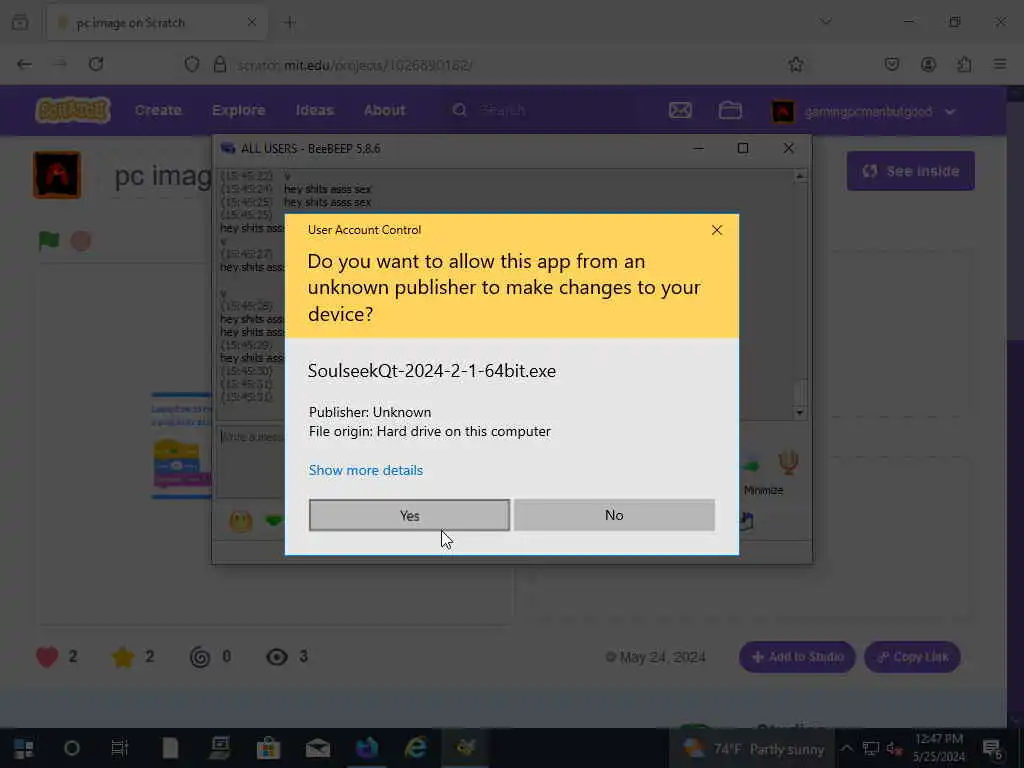The width and height of the screenshot is (1024, 768).
Task: Minimize the BeeBEEP window
Action: click(698, 148)
